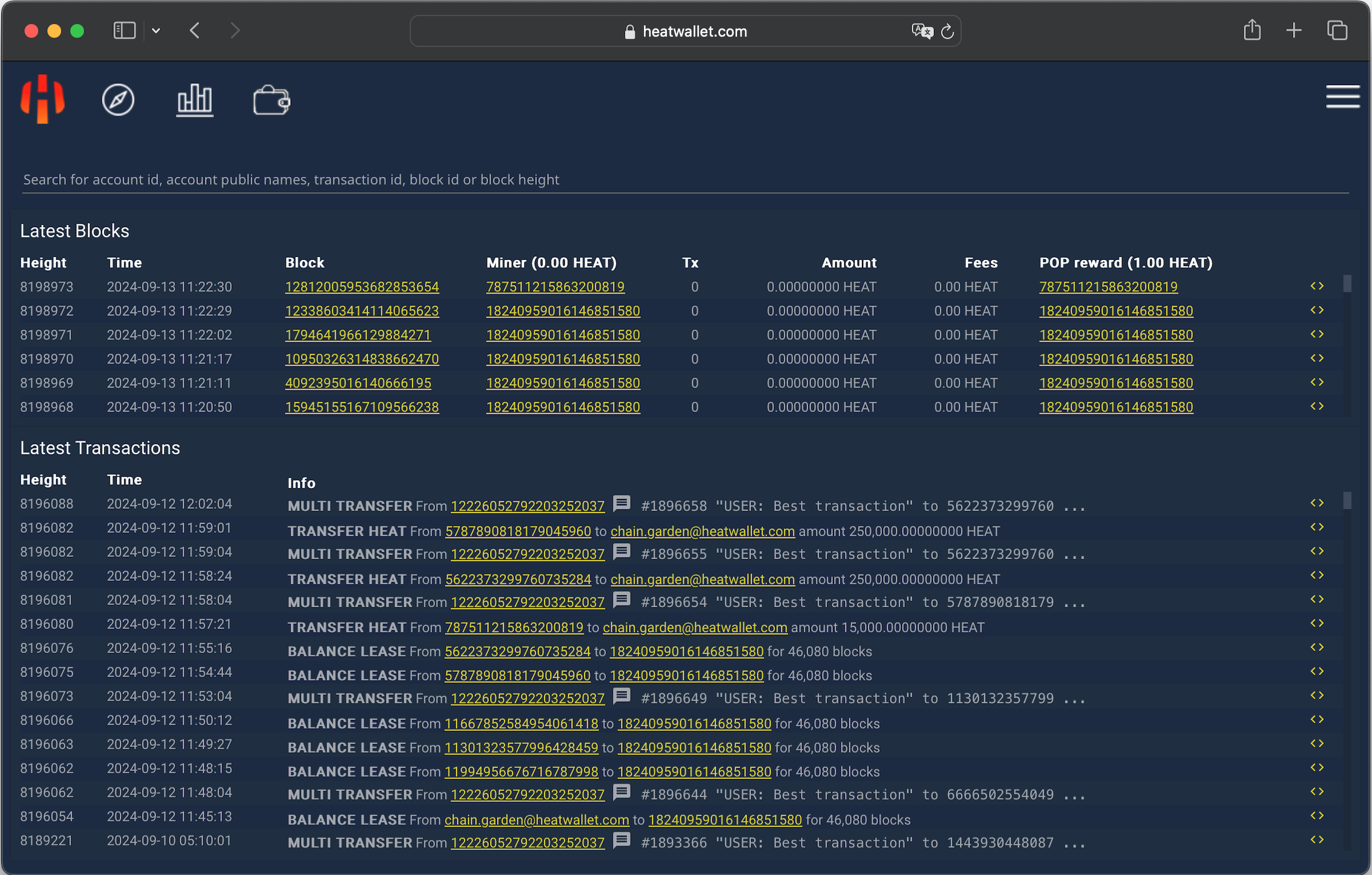The width and height of the screenshot is (1372, 875).
Task: Focus the account/transaction search field
Action: tap(685, 180)
